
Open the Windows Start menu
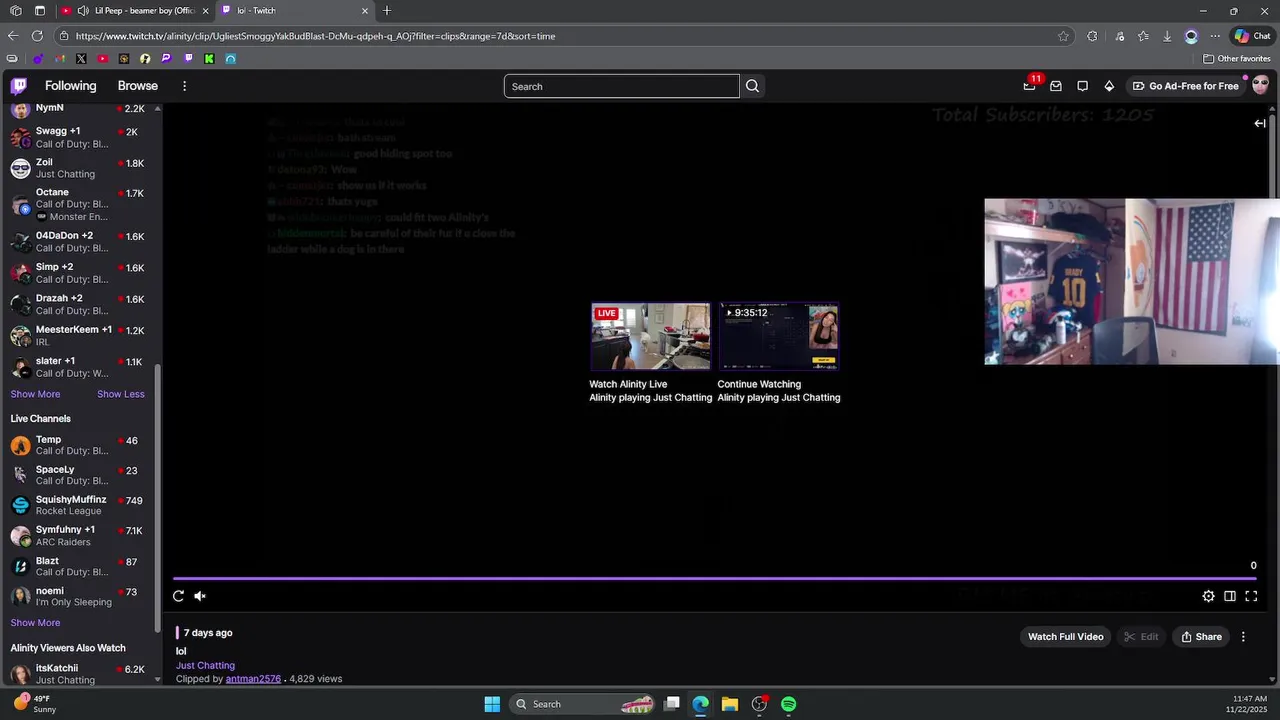coord(492,704)
